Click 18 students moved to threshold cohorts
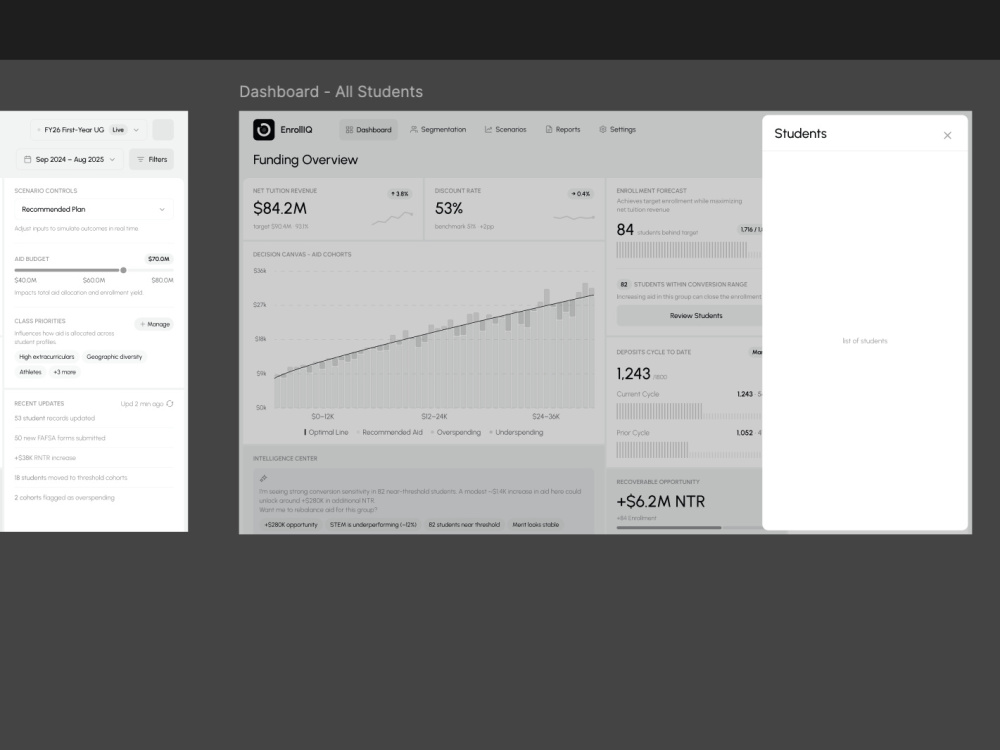Screen dimensions: 1000x750 [x=71, y=478]
